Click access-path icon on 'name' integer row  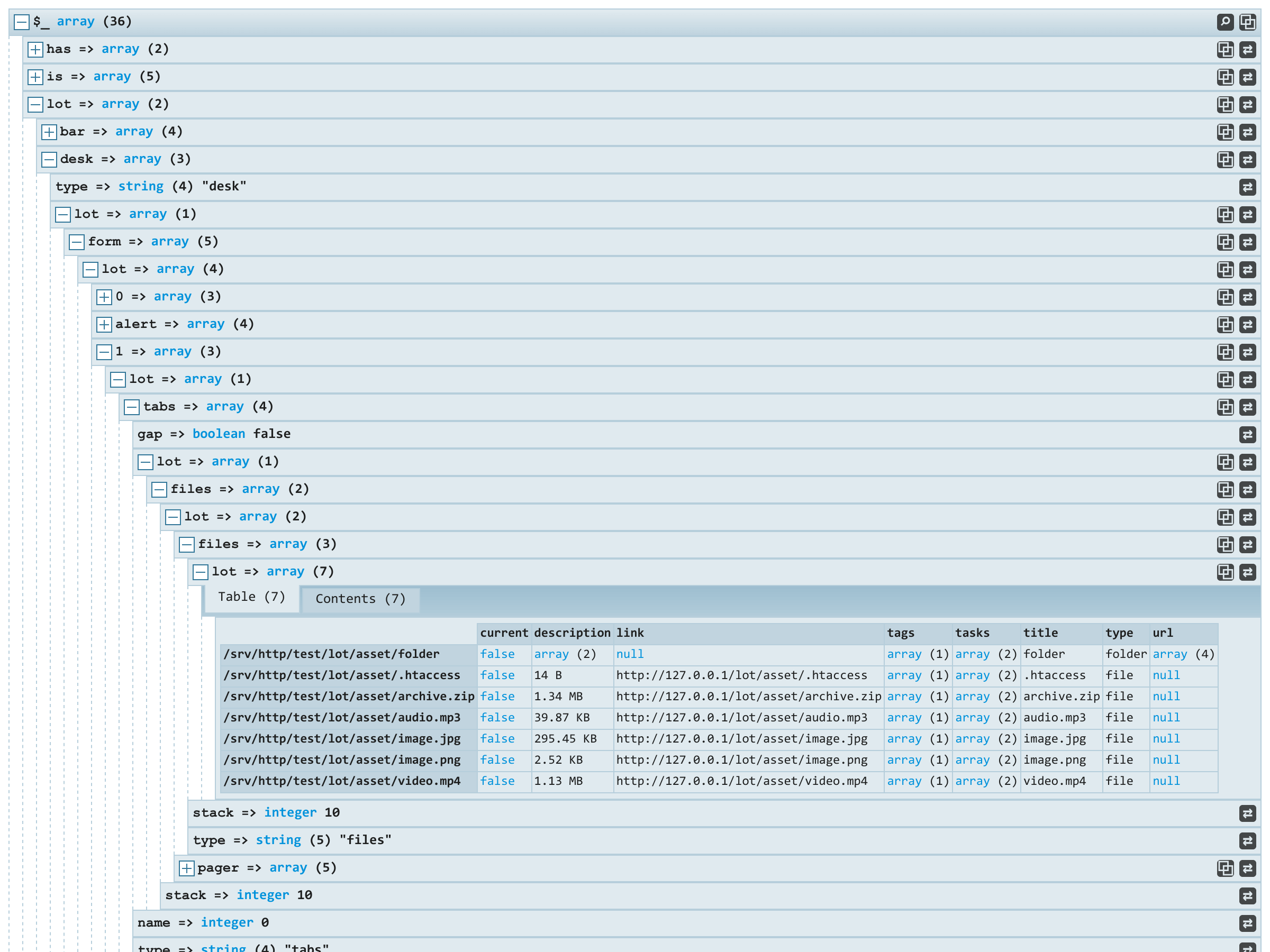point(1247,923)
